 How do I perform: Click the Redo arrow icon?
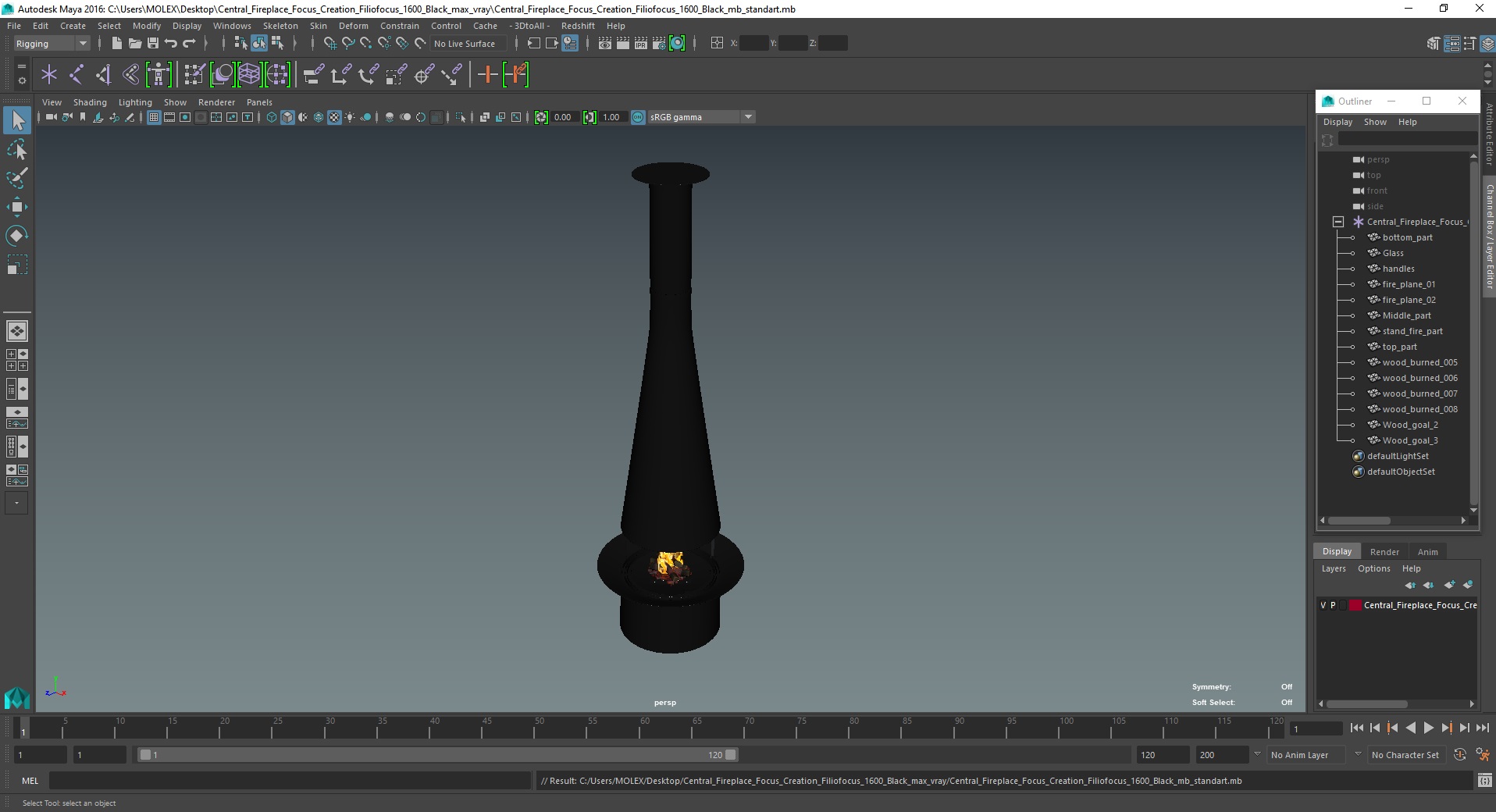coord(189,44)
